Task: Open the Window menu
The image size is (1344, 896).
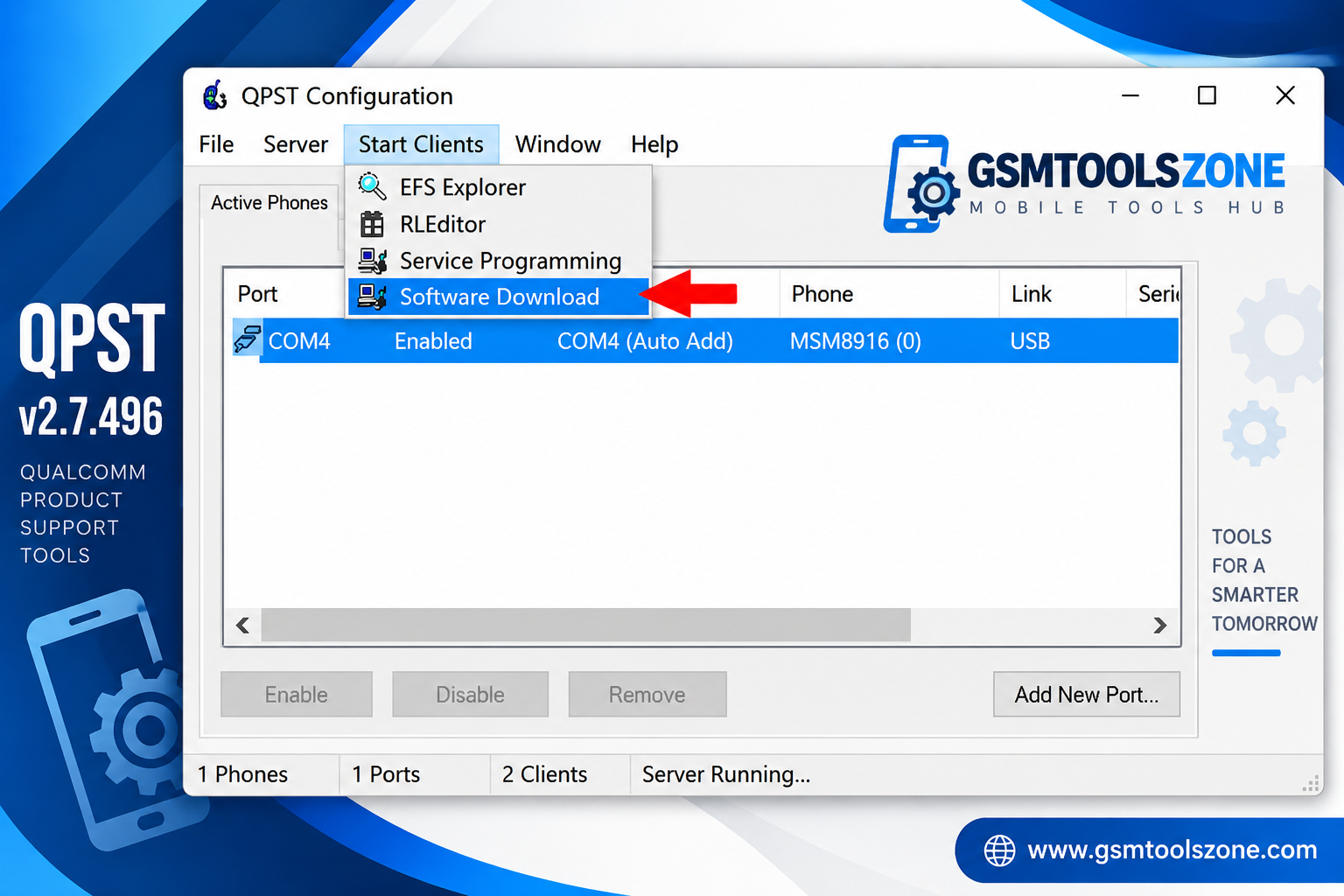Action: [558, 144]
